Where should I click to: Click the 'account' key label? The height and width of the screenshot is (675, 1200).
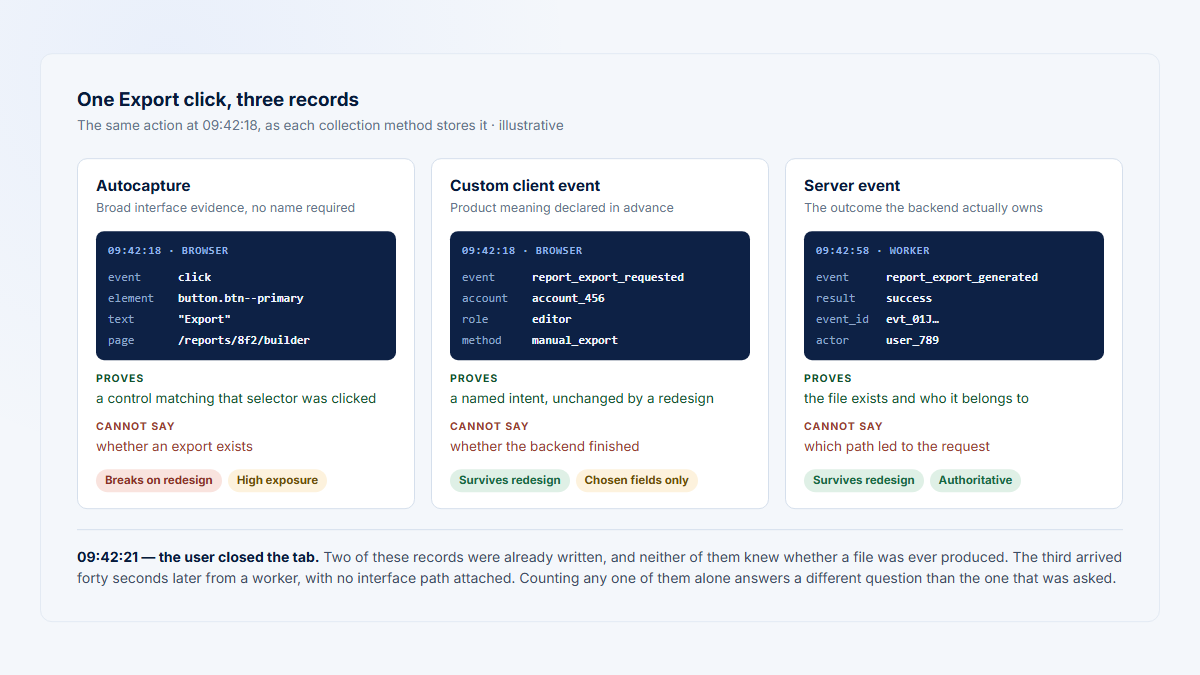485,298
